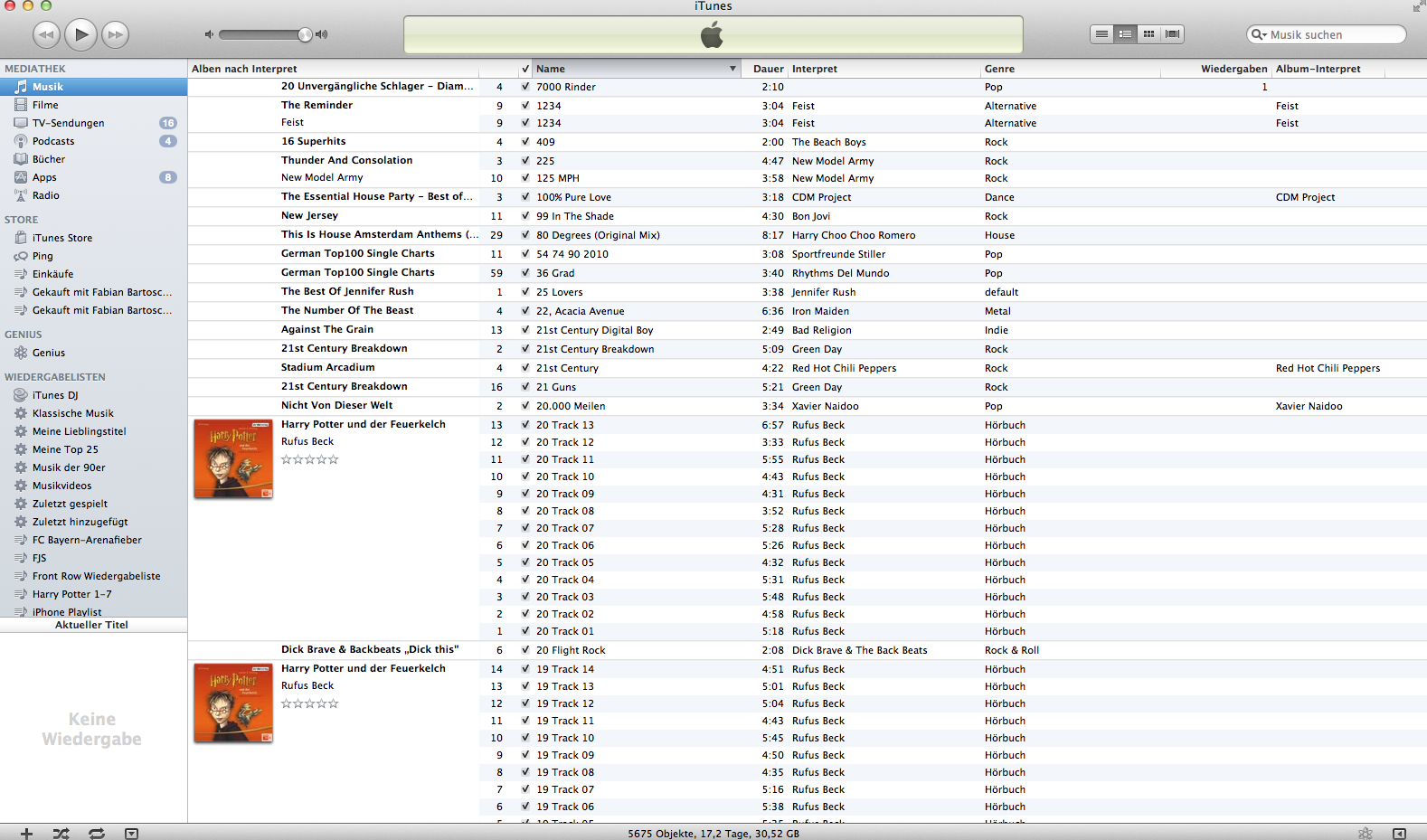Open iTunes DJ playlist
The height and width of the screenshot is (840, 1427).
(93, 395)
